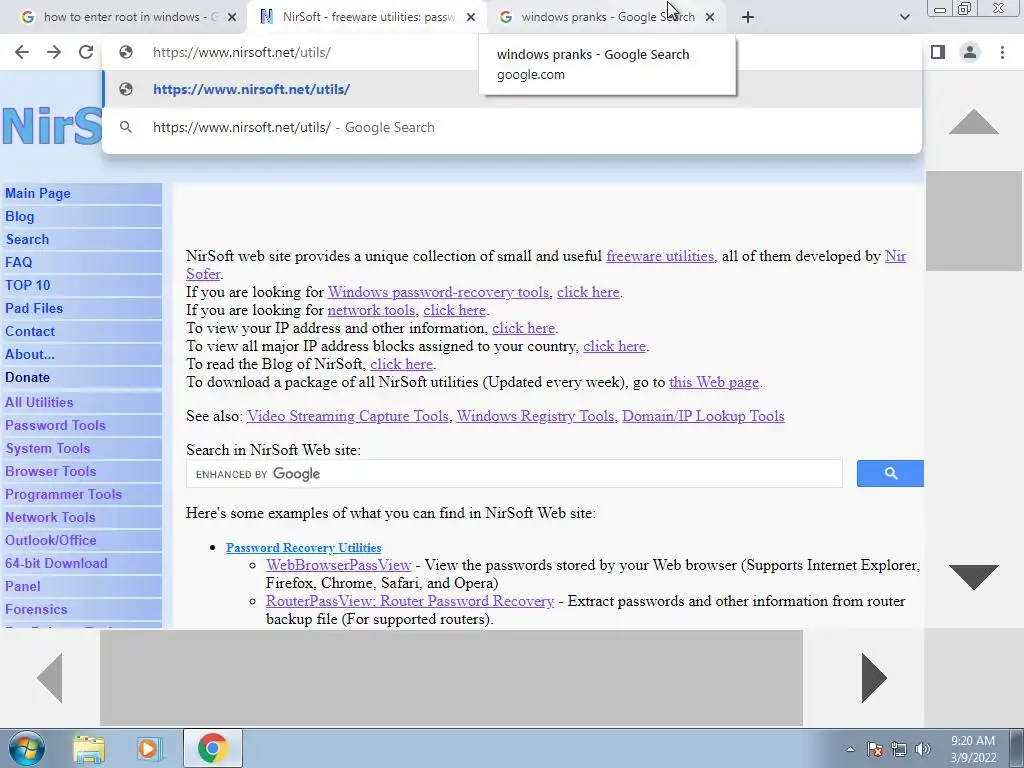Reload the NirSoft page
This screenshot has height=768, width=1024.
point(86,52)
